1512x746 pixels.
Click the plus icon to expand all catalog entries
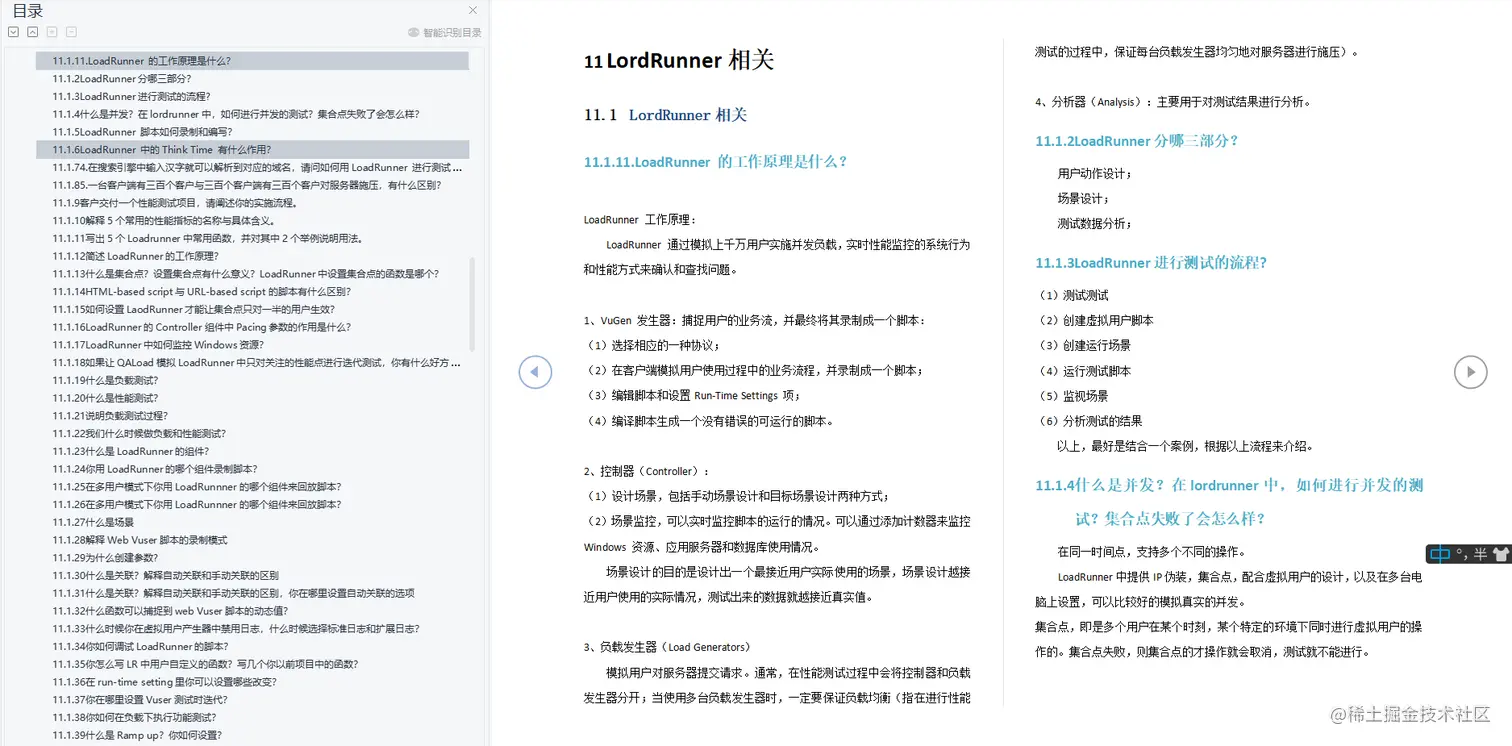tap(51, 31)
